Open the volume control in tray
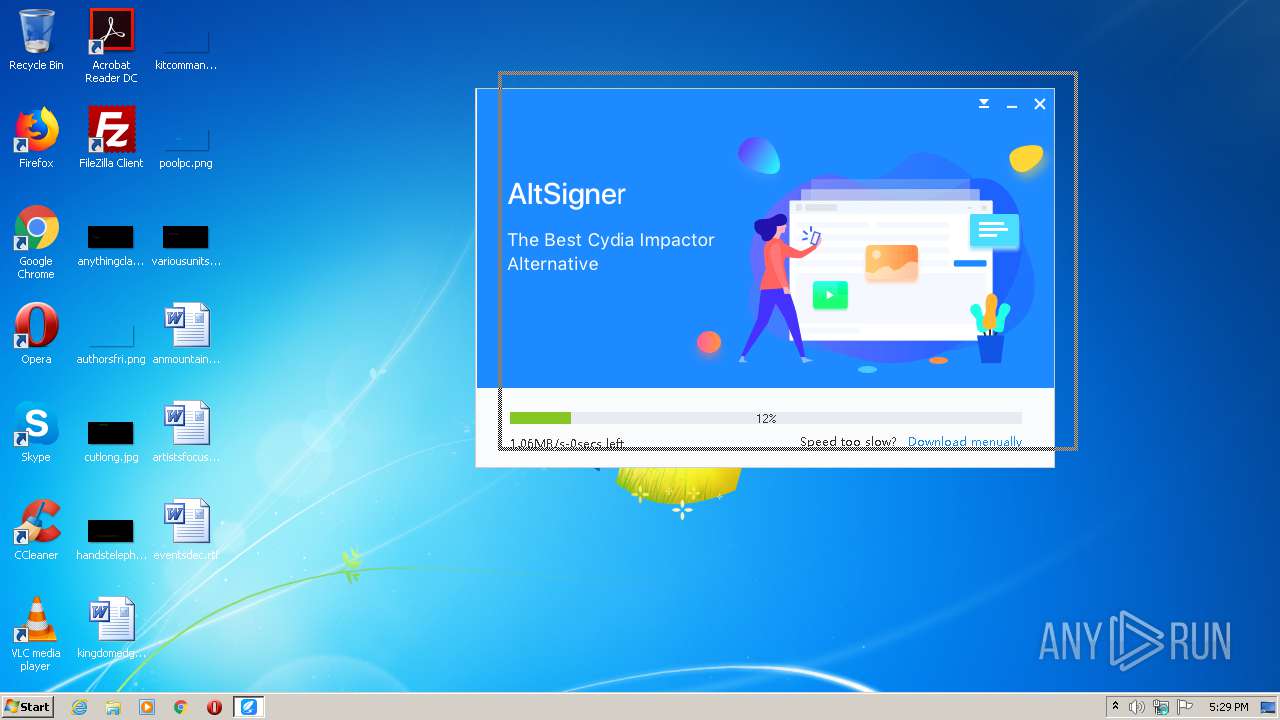This screenshot has width=1280, height=720. coord(1137,707)
